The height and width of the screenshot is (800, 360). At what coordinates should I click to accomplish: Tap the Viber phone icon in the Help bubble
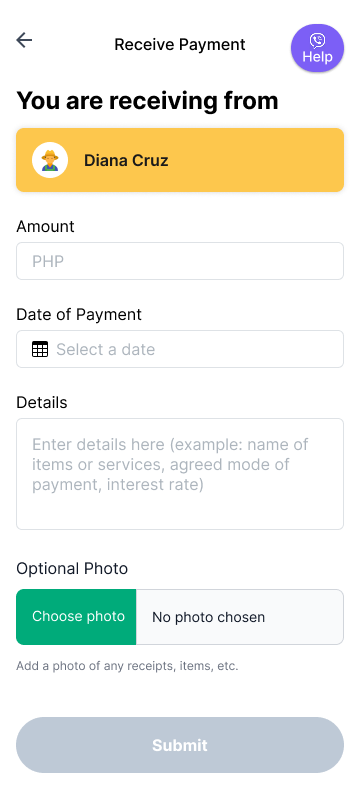[x=317, y=40]
